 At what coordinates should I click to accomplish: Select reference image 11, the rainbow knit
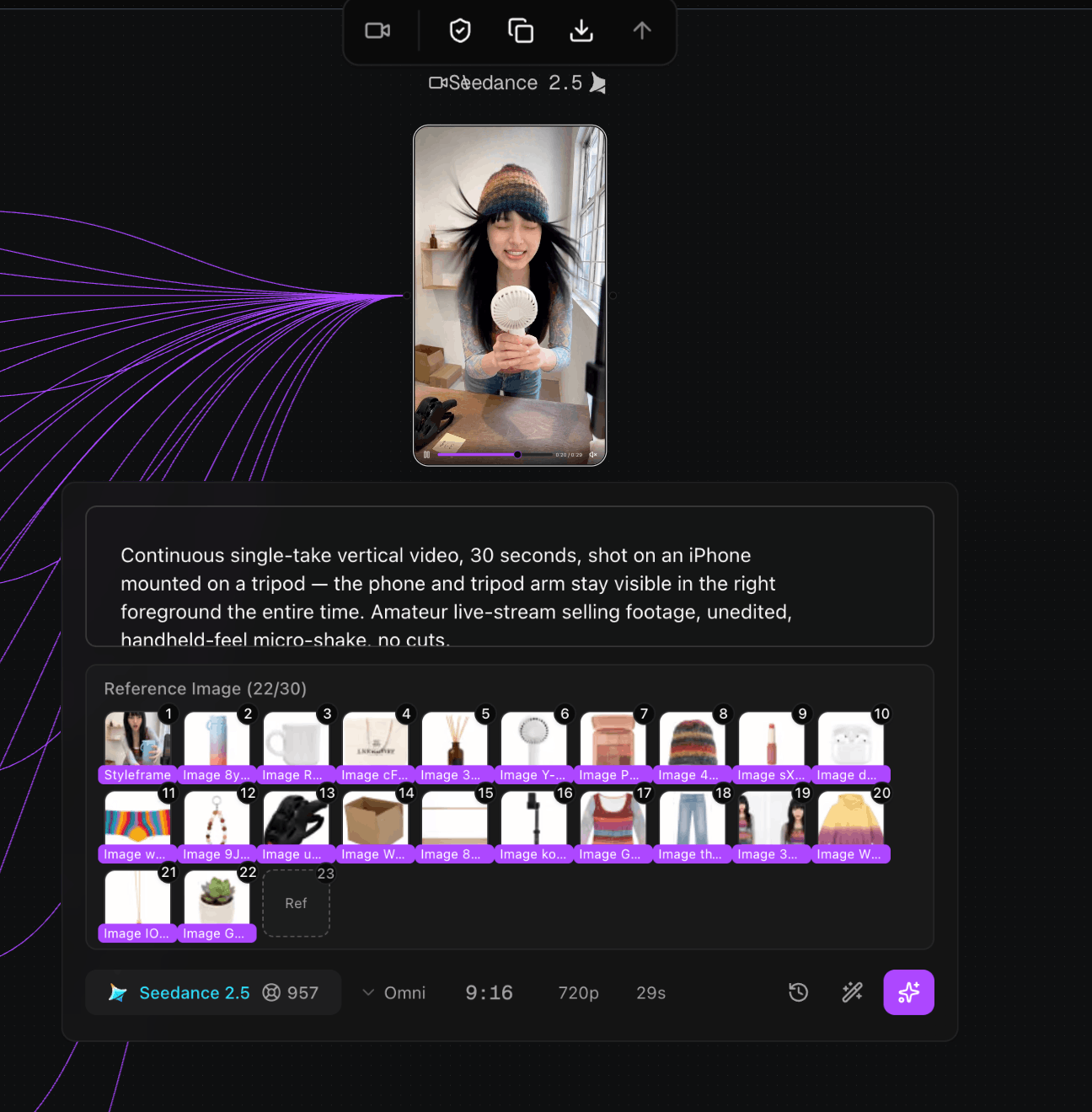click(137, 826)
